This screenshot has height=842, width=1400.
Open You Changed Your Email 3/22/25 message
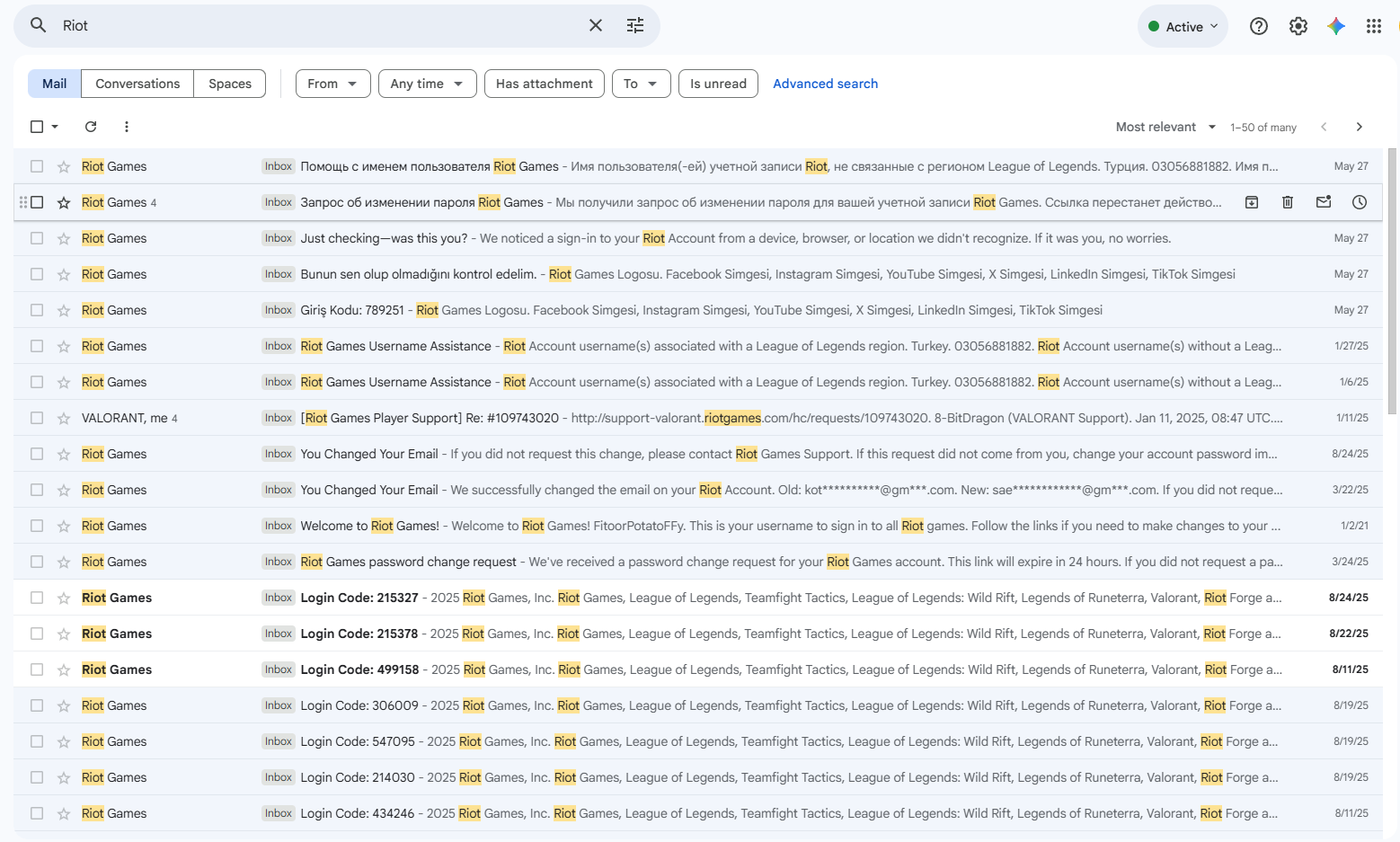click(698, 490)
